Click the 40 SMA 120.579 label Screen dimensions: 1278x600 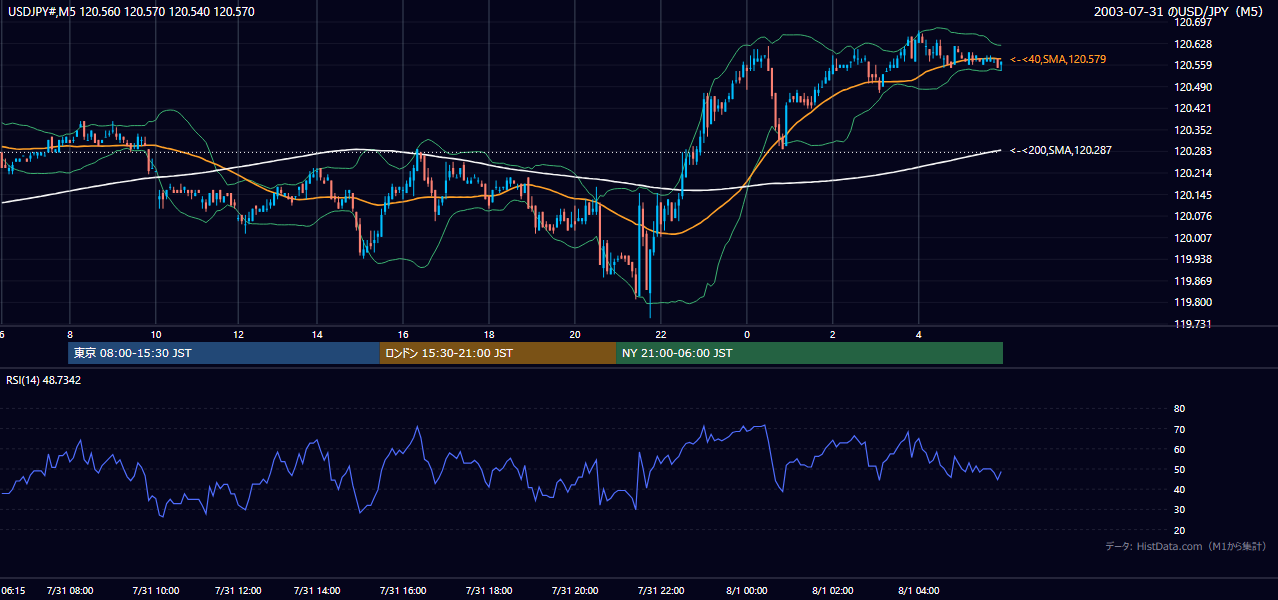[1058, 60]
